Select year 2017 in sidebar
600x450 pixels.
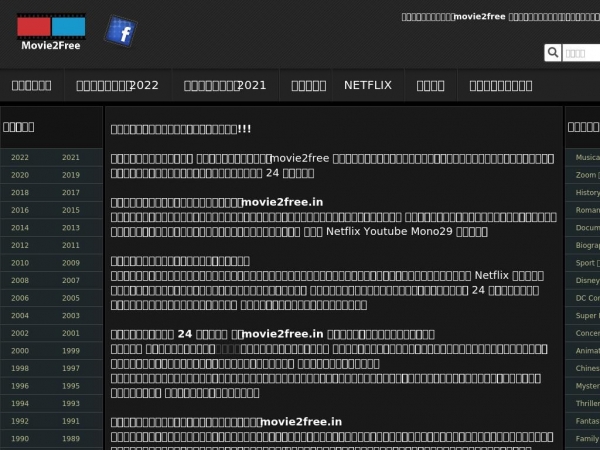click(71, 192)
